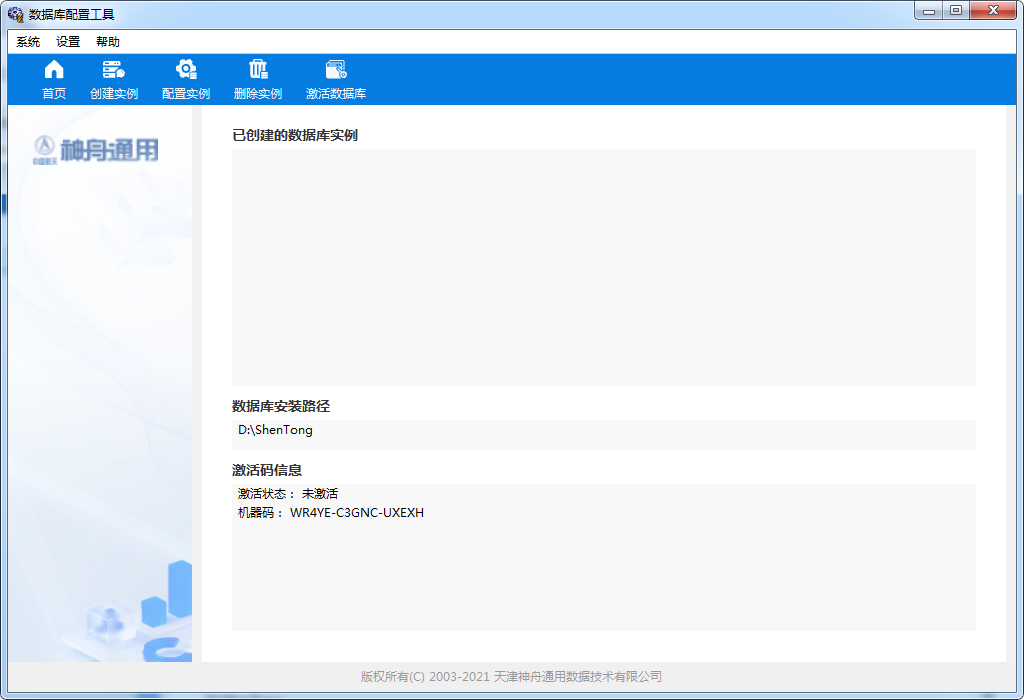
Task: Click the 已创建的数据库实例 heading
Action: (x=295, y=135)
